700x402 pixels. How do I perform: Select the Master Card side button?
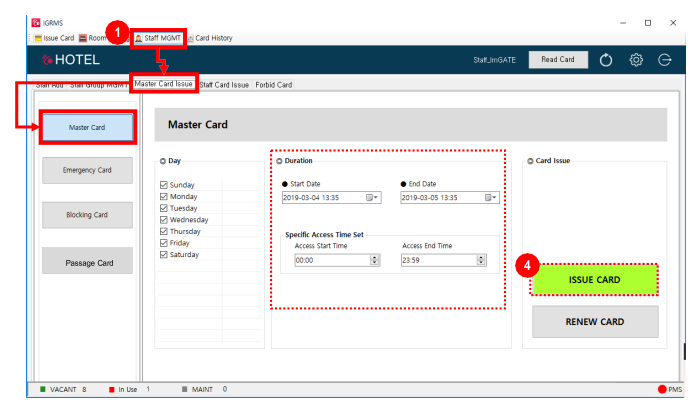click(x=88, y=127)
